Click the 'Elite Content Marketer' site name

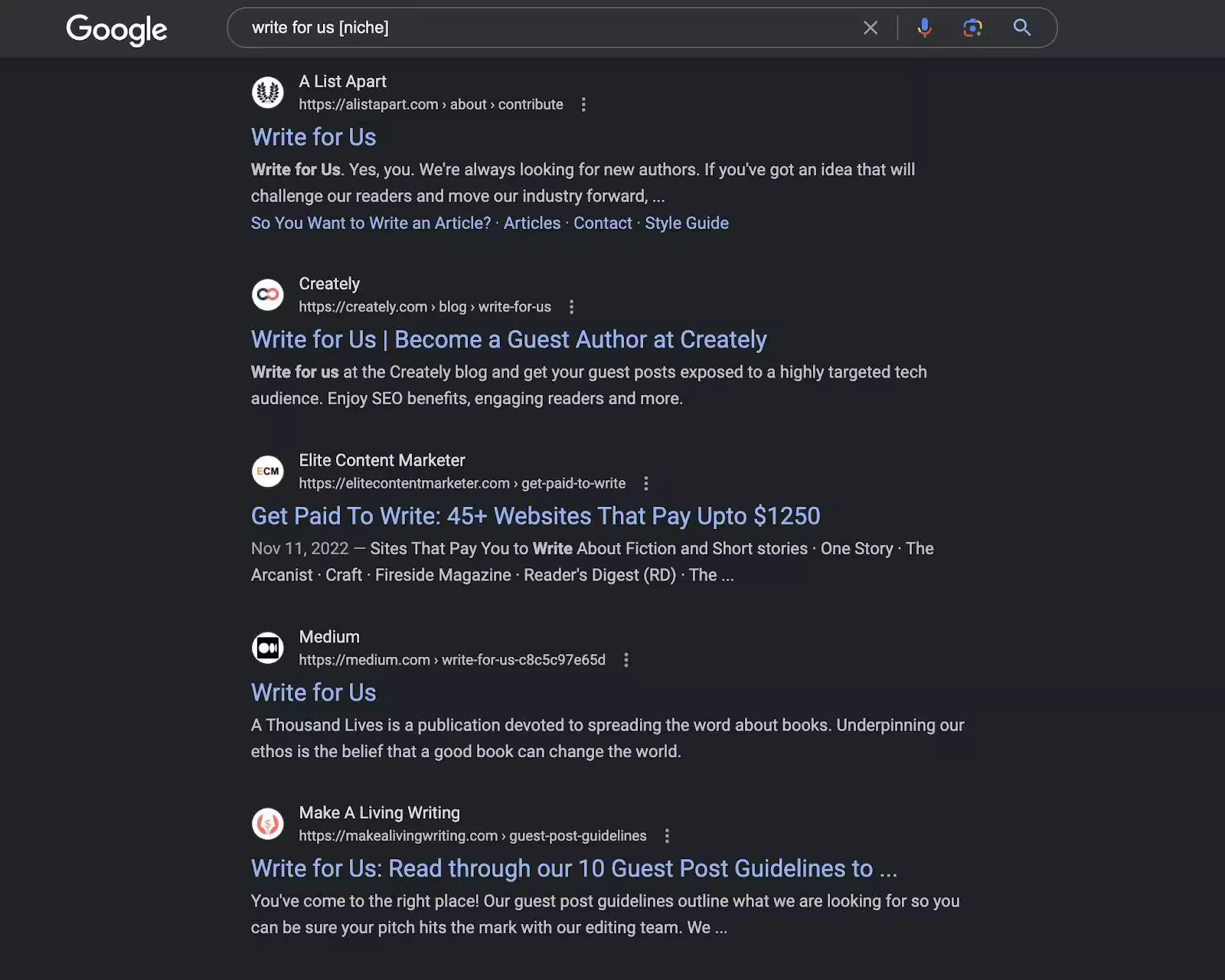click(x=382, y=460)
